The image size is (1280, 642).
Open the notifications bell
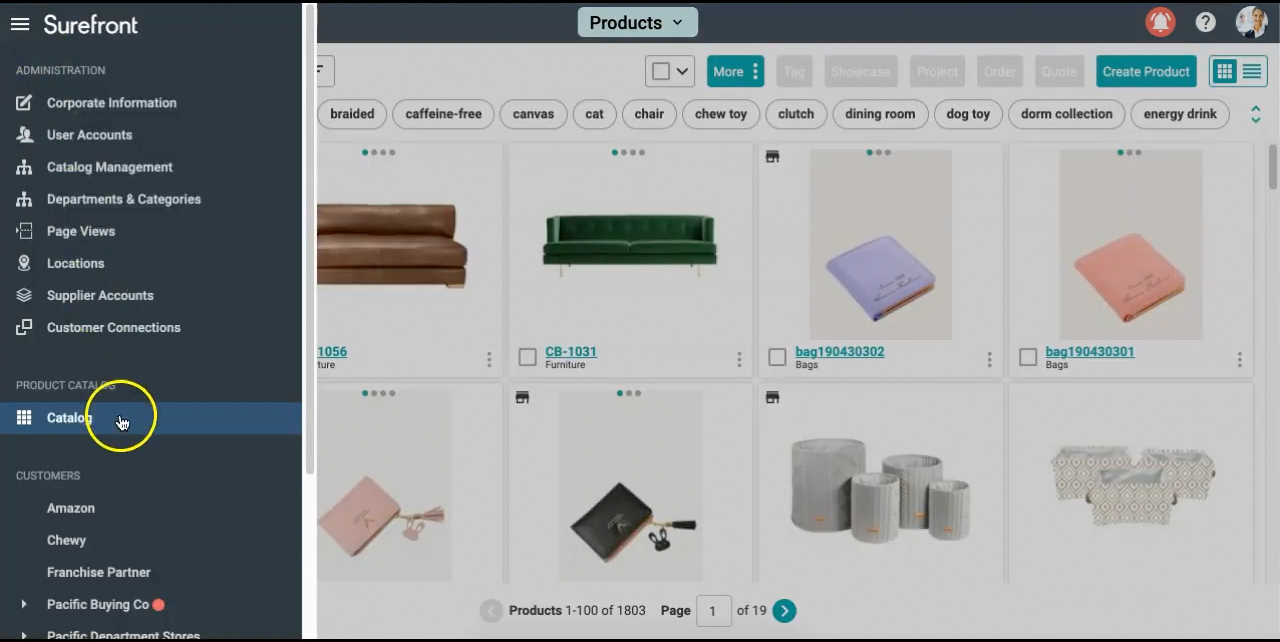tap(1160, 22)
